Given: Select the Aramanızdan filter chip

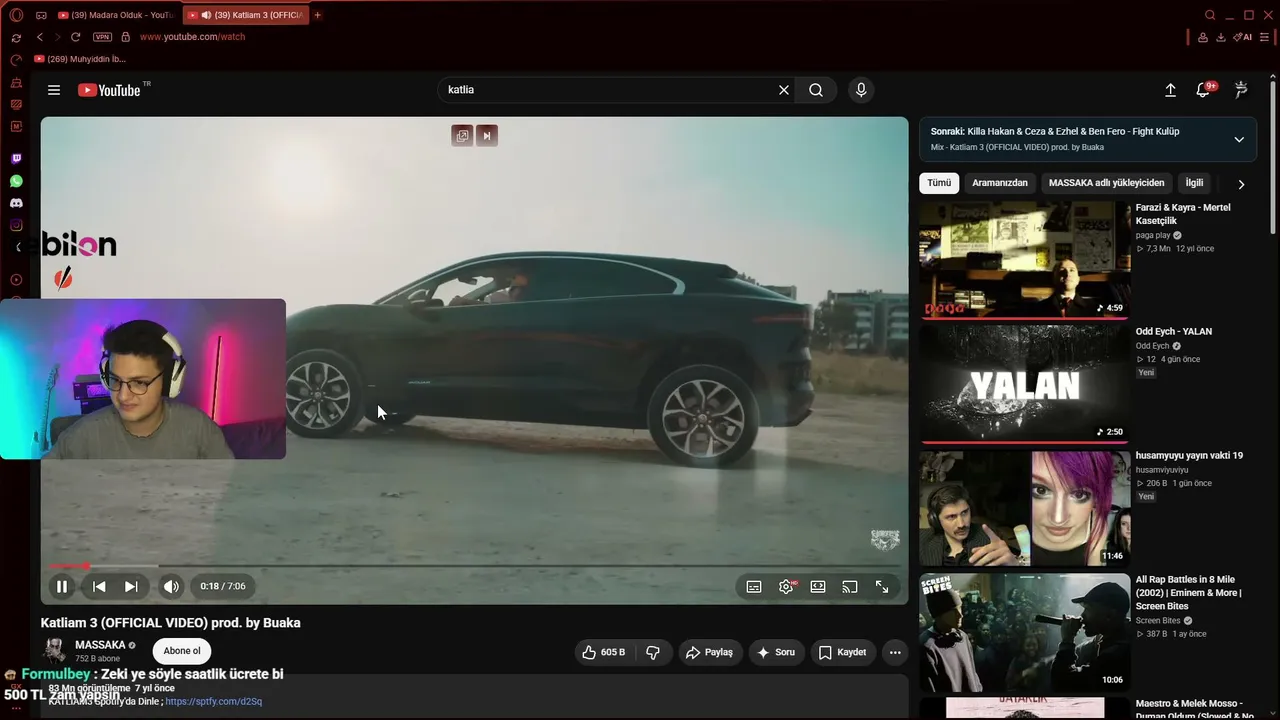Looking at the screenshot, I should (x=1000, y=183).
